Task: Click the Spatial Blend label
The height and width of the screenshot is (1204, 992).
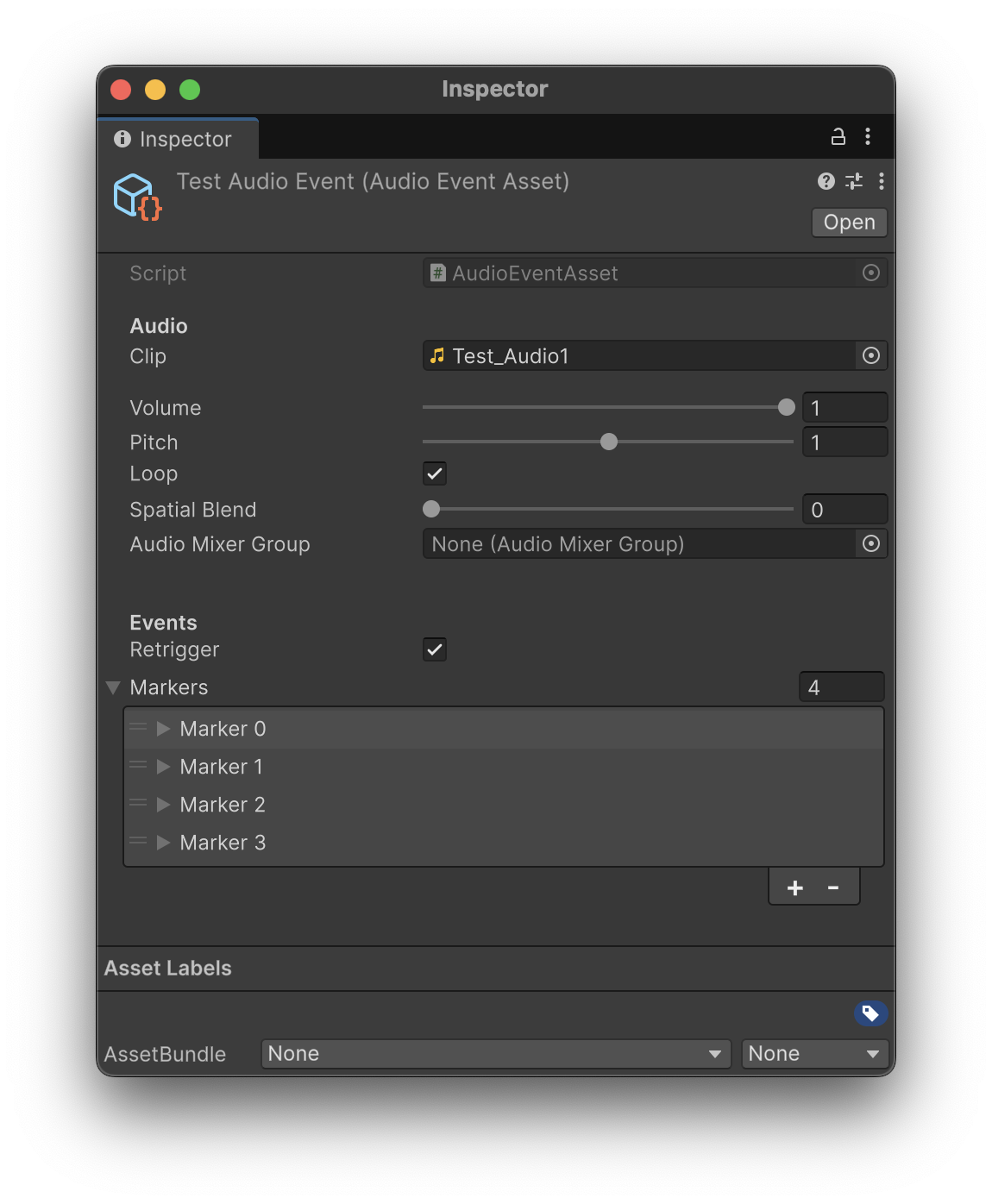Action: pyautogui.click(x=193, y=510)
